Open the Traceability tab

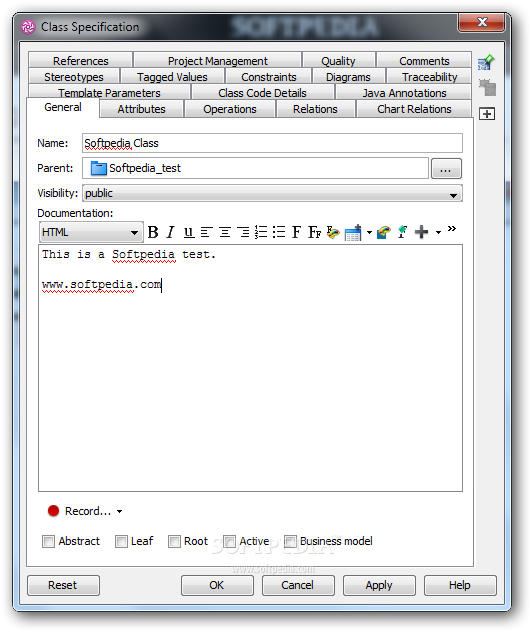coord(430,77)
